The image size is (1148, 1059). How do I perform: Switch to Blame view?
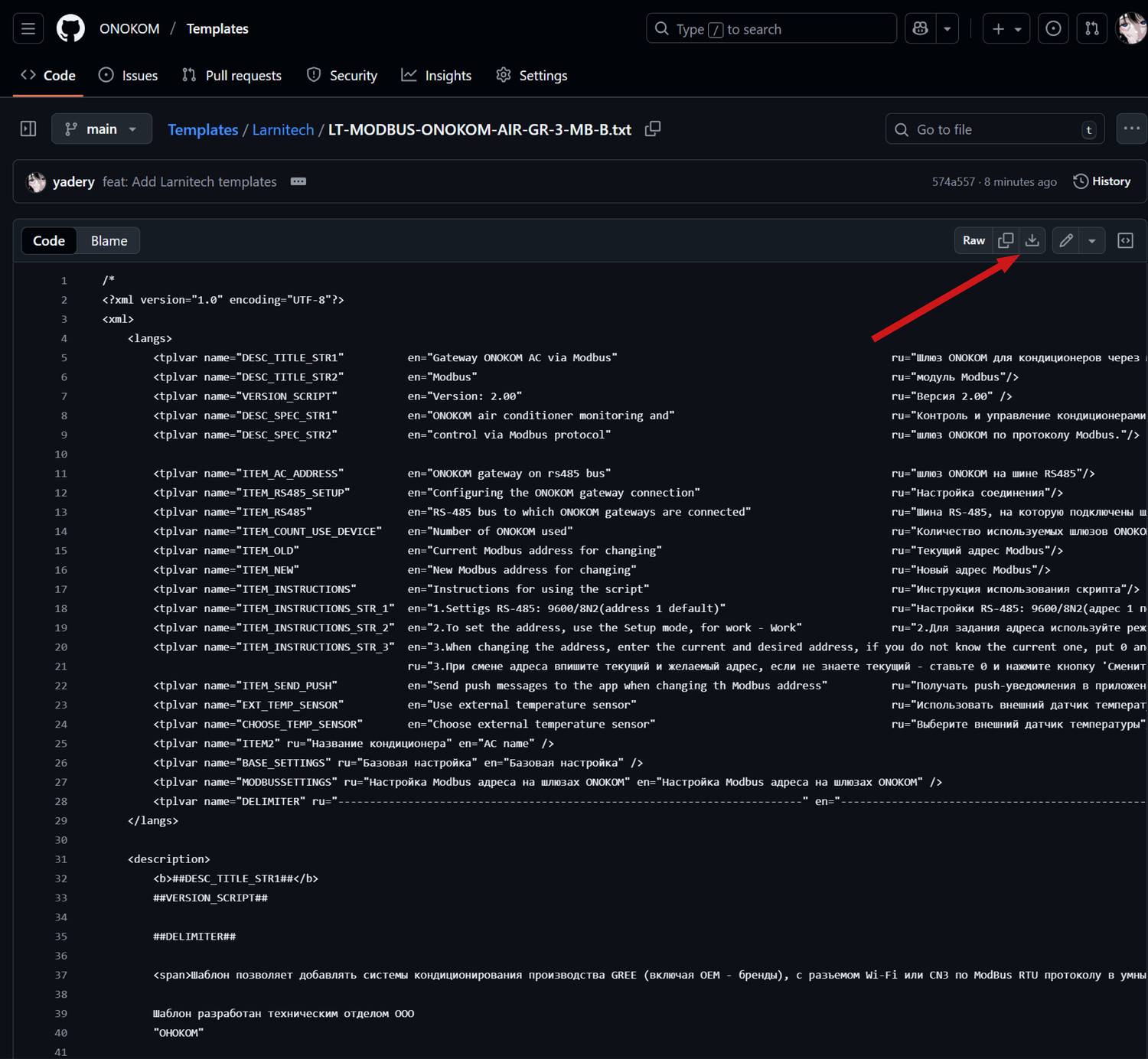(x=109, y=241)
